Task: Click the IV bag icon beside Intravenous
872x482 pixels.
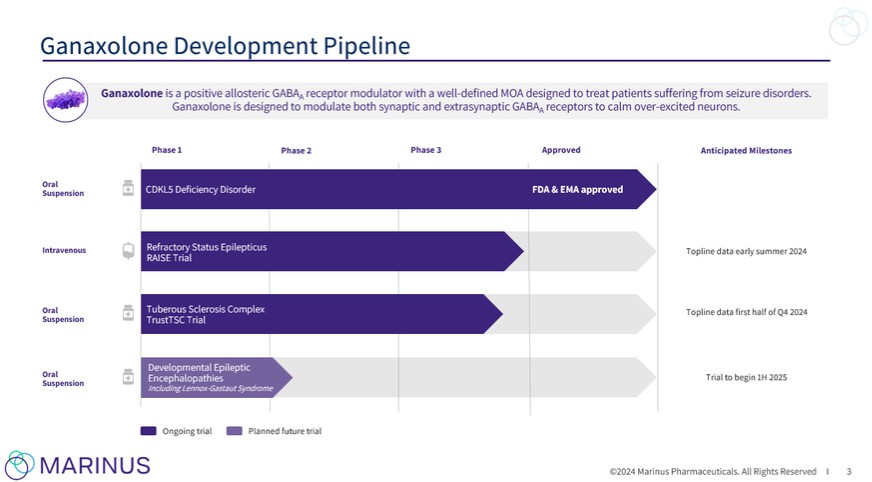Action: [x=128, y=251]
